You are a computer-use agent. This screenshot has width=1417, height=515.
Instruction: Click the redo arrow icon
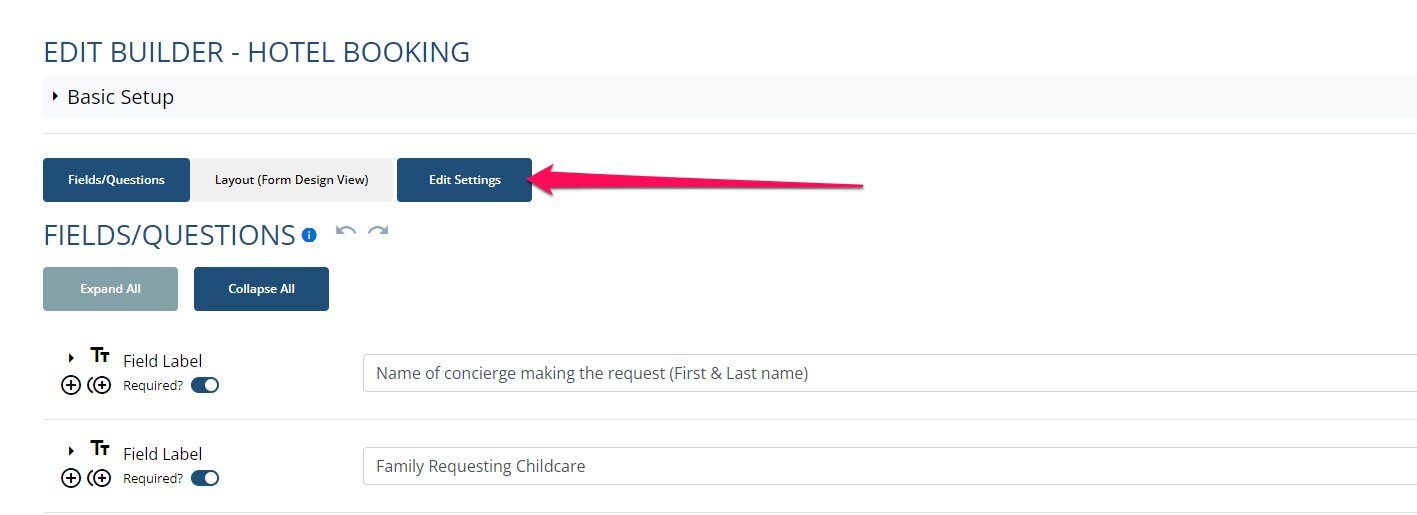pyautogui.click(x=378, y=231)
